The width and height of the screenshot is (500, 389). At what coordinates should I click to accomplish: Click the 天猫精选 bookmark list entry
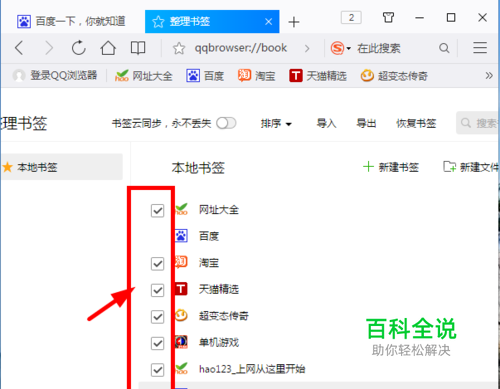click(219, 289)
